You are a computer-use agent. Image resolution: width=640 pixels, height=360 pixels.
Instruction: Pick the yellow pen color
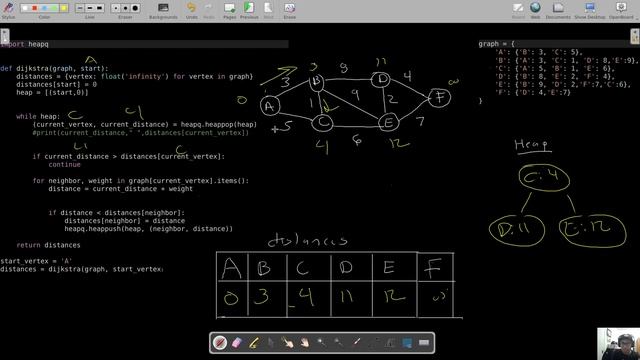63,8
